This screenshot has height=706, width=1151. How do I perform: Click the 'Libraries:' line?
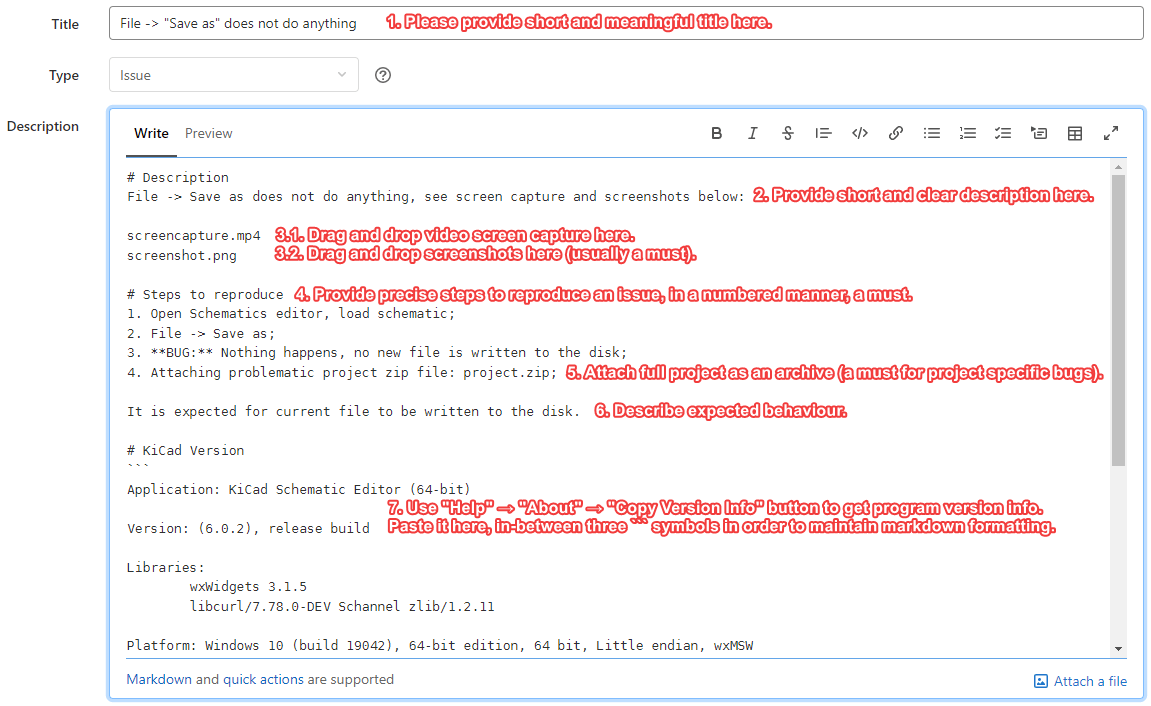click(x=166, y=568)
